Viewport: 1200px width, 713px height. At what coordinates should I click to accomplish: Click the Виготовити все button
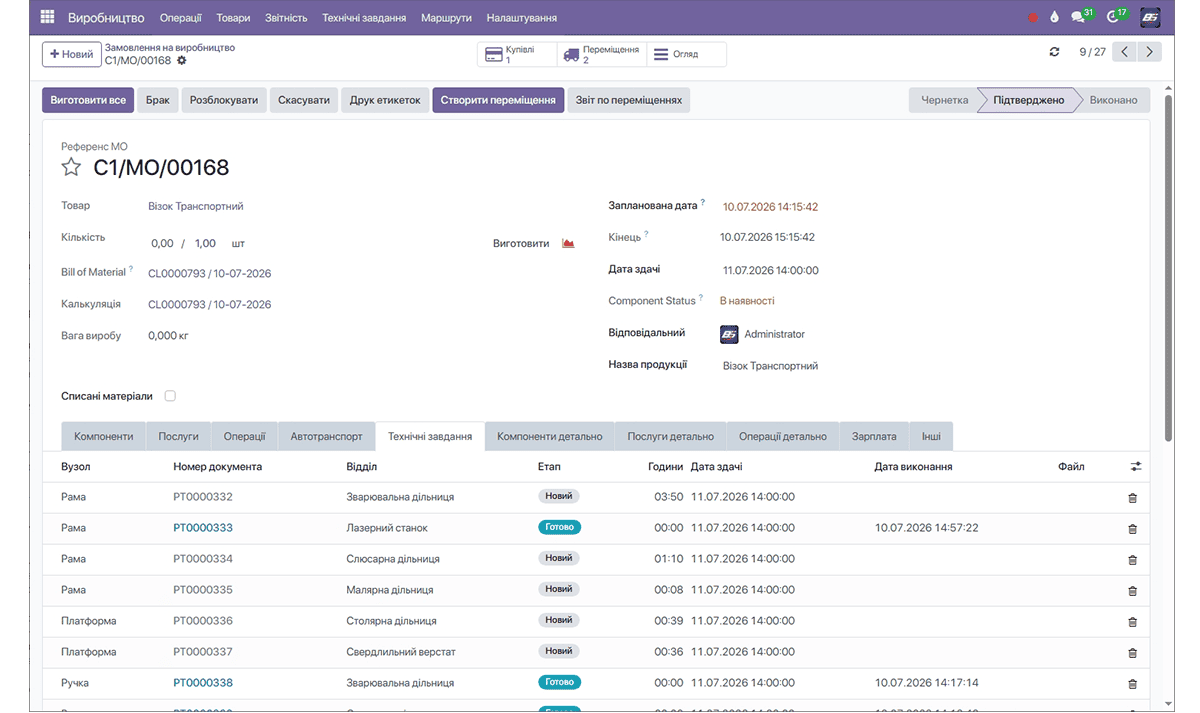click(88, 100)
